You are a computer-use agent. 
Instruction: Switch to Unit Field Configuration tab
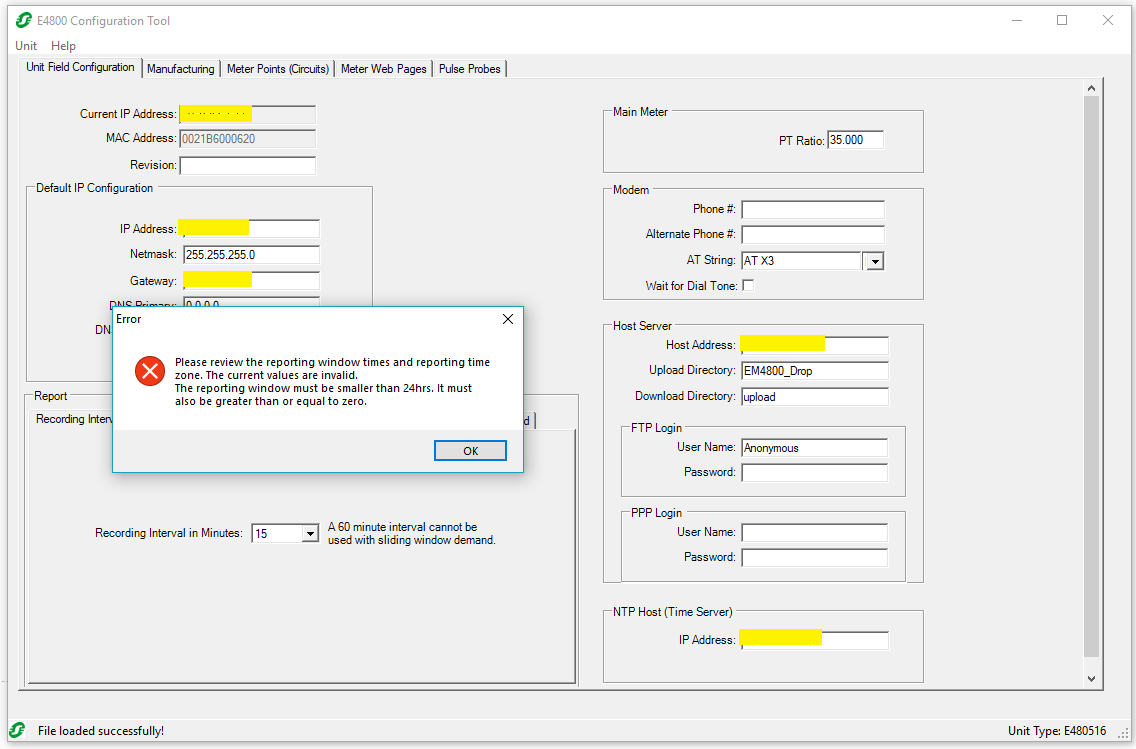80,67
